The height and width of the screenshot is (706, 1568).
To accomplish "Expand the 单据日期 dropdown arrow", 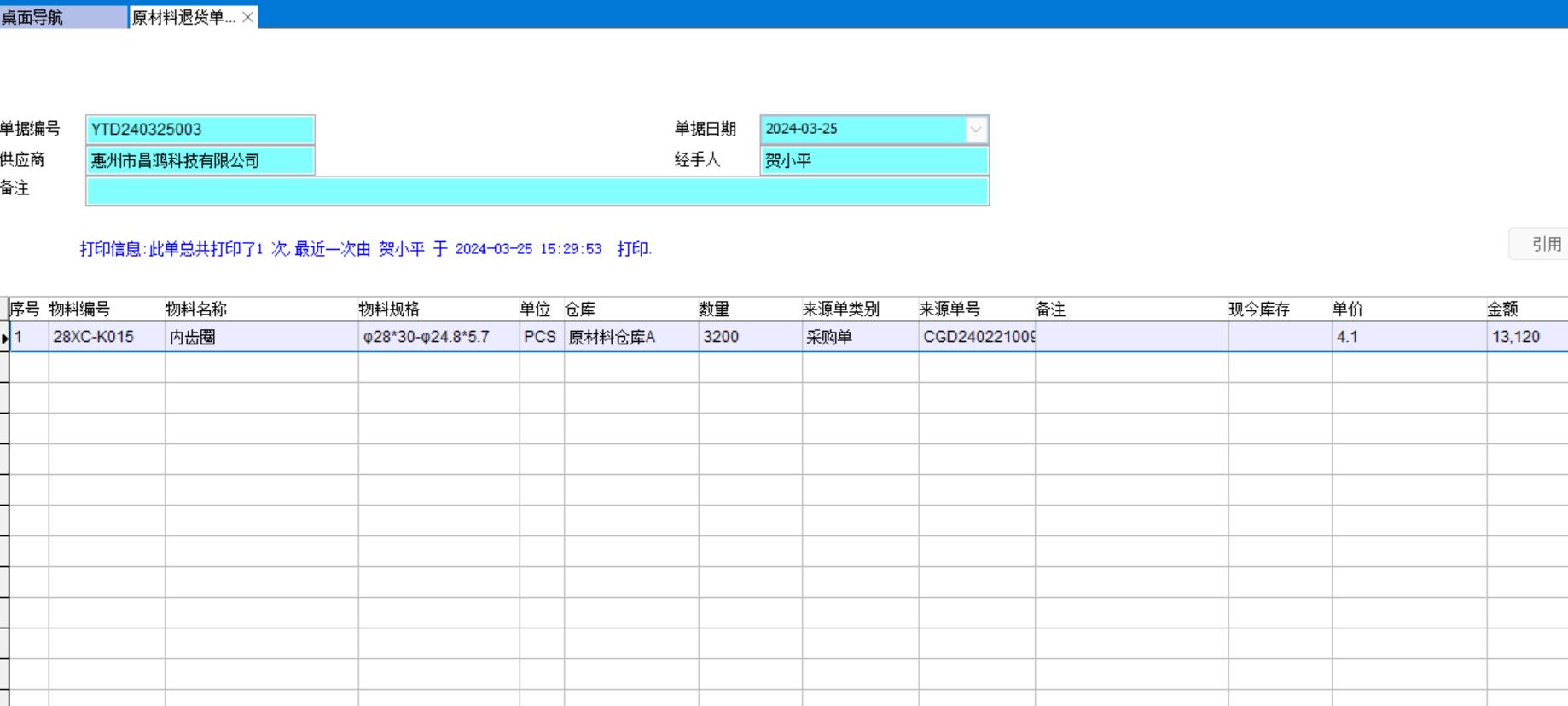I will pyautogui.click(x=975, y=130).
